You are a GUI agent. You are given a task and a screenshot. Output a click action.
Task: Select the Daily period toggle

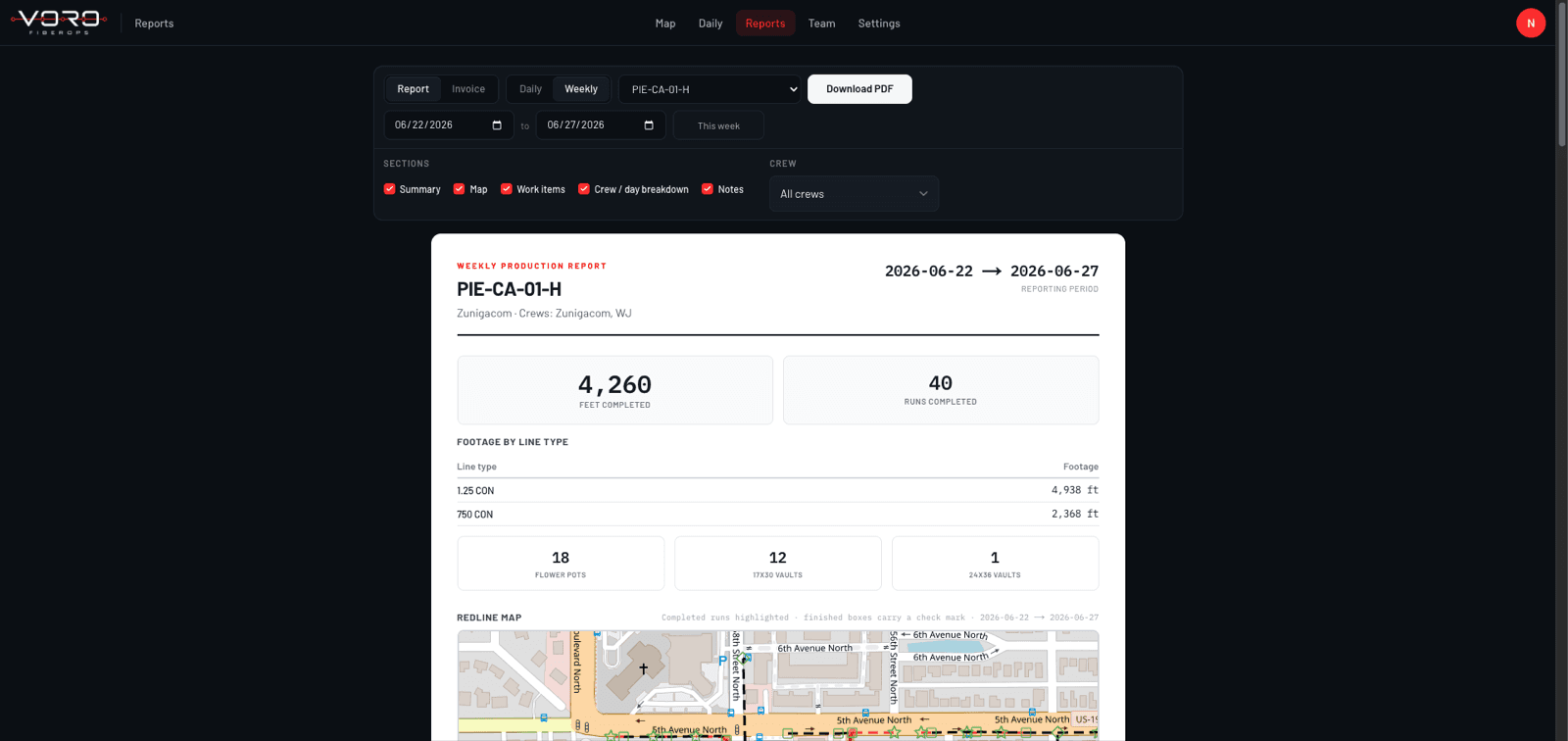530,89
